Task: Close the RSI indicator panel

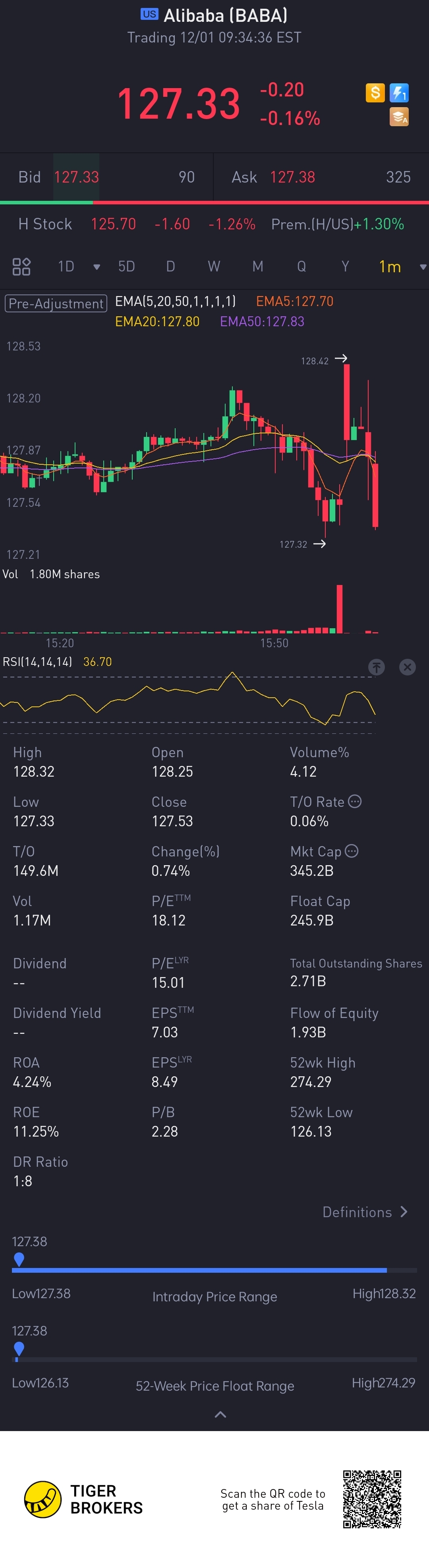Action: click(407, 667)
